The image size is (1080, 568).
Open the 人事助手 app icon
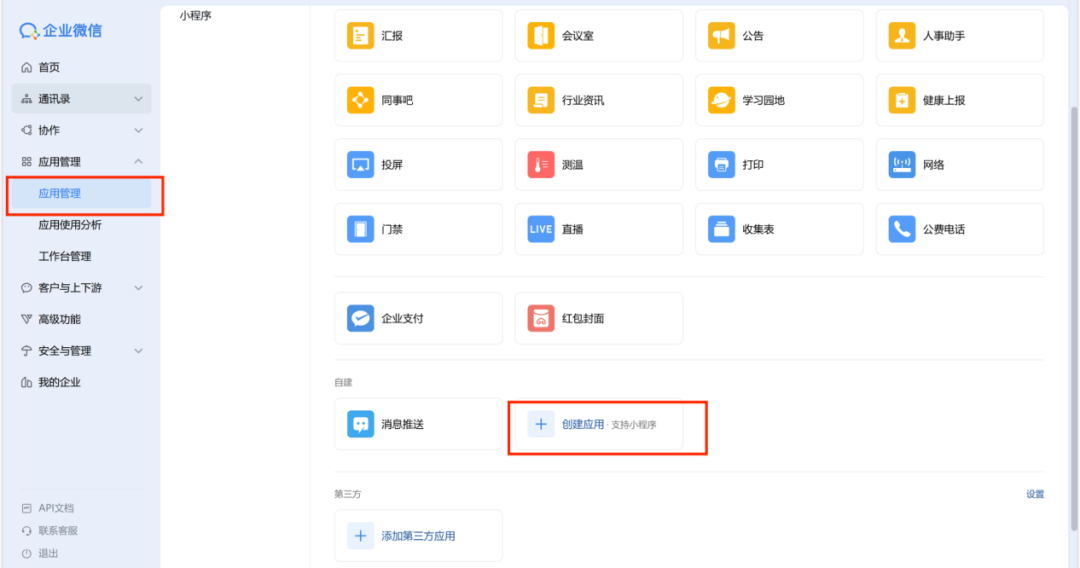pyautogui.click(x=902, y=36)
